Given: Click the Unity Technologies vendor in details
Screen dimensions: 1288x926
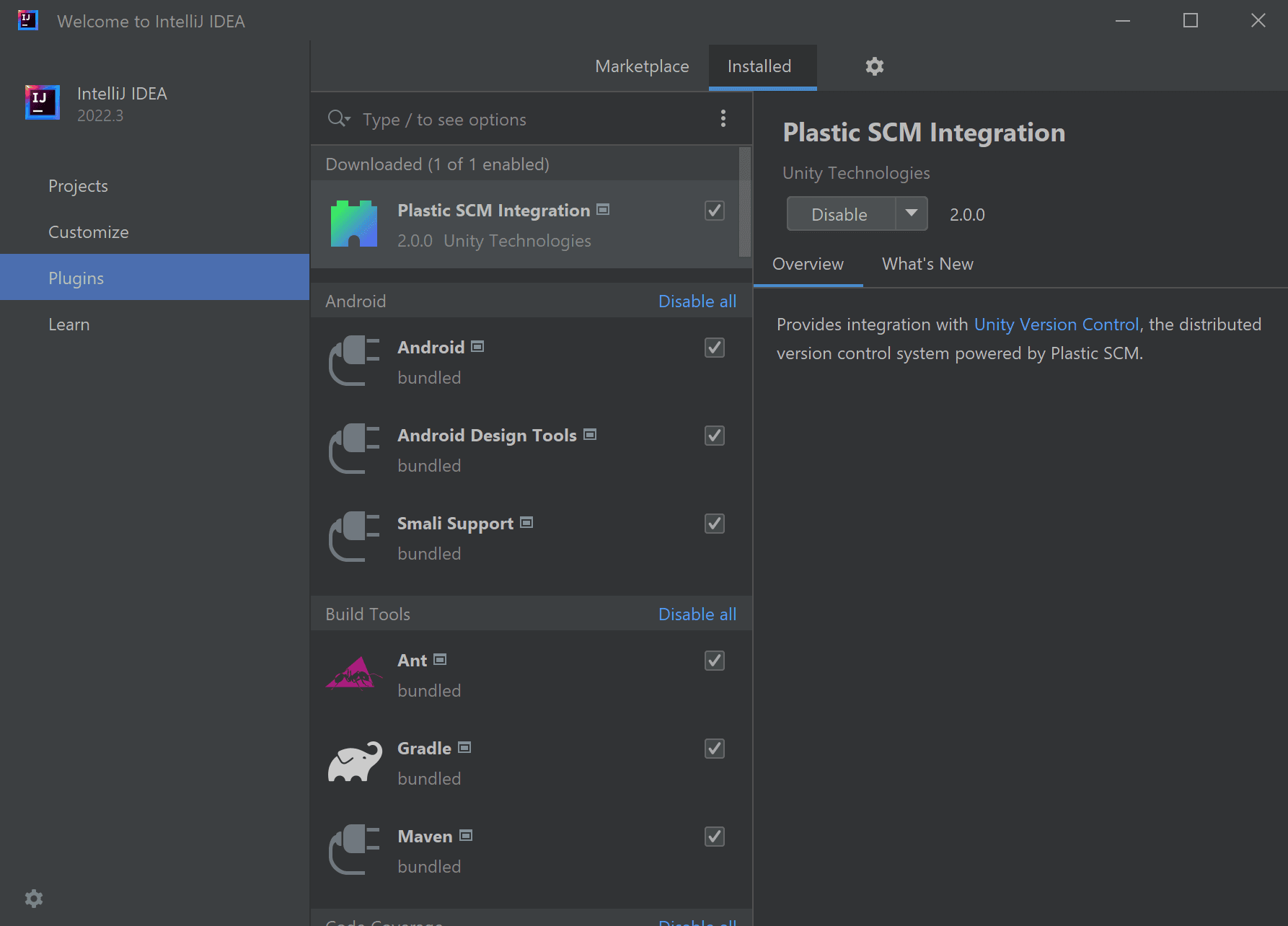Looking at the screenshot, I should coord(856,173).
